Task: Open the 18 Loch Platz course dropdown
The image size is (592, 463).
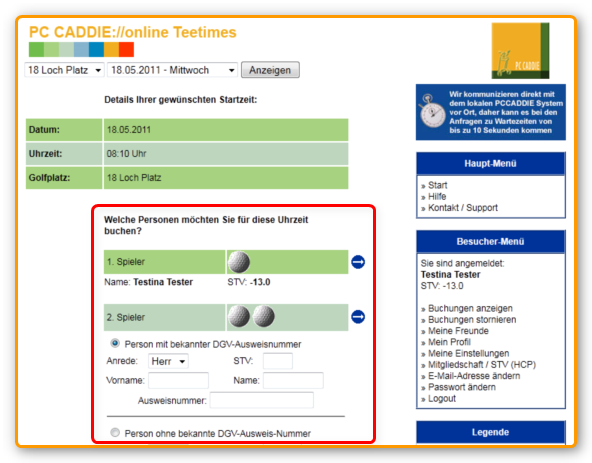Action: pyautogui.click(x=65, y=70)
